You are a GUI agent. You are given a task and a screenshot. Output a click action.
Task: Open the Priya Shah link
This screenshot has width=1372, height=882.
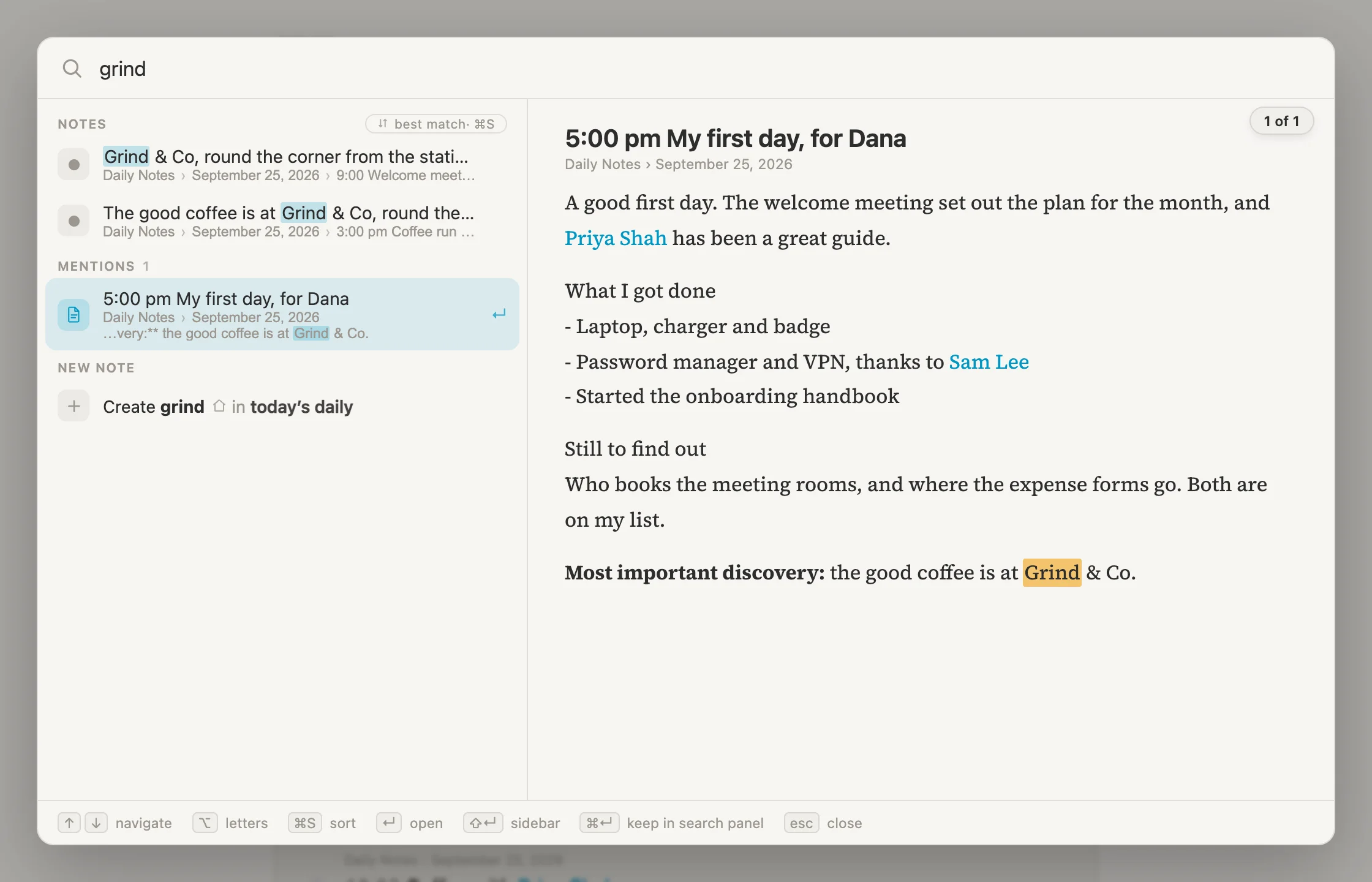tap(616, 238)
